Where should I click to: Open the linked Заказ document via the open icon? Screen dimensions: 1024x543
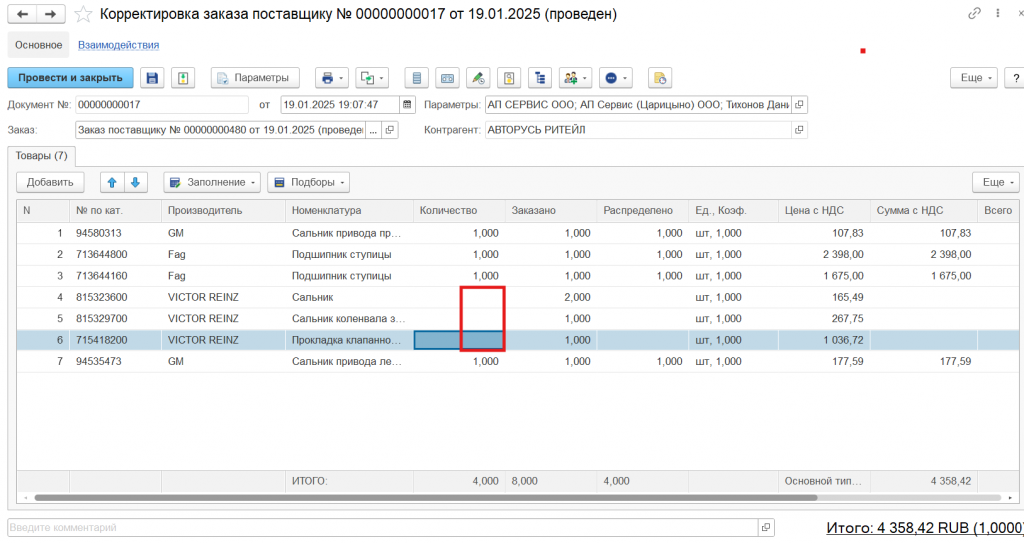tap(390, 130)
